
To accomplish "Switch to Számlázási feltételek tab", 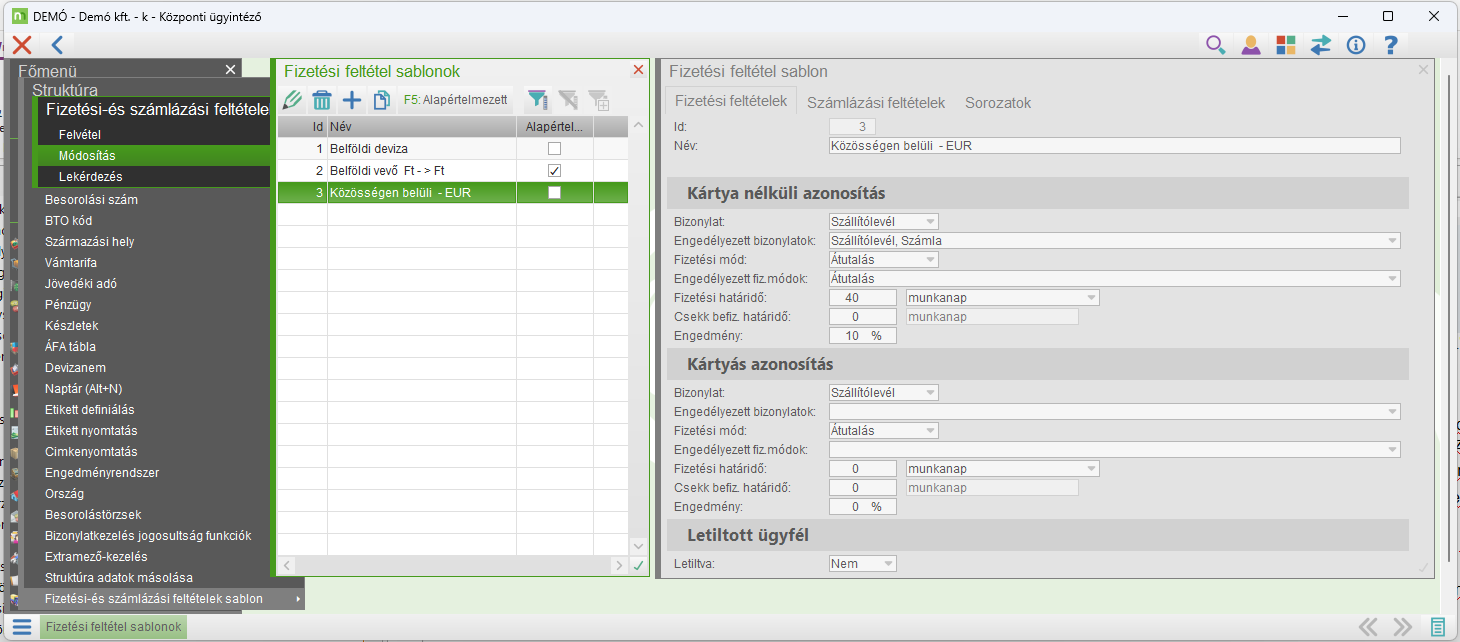I will (x=876, y=103).
